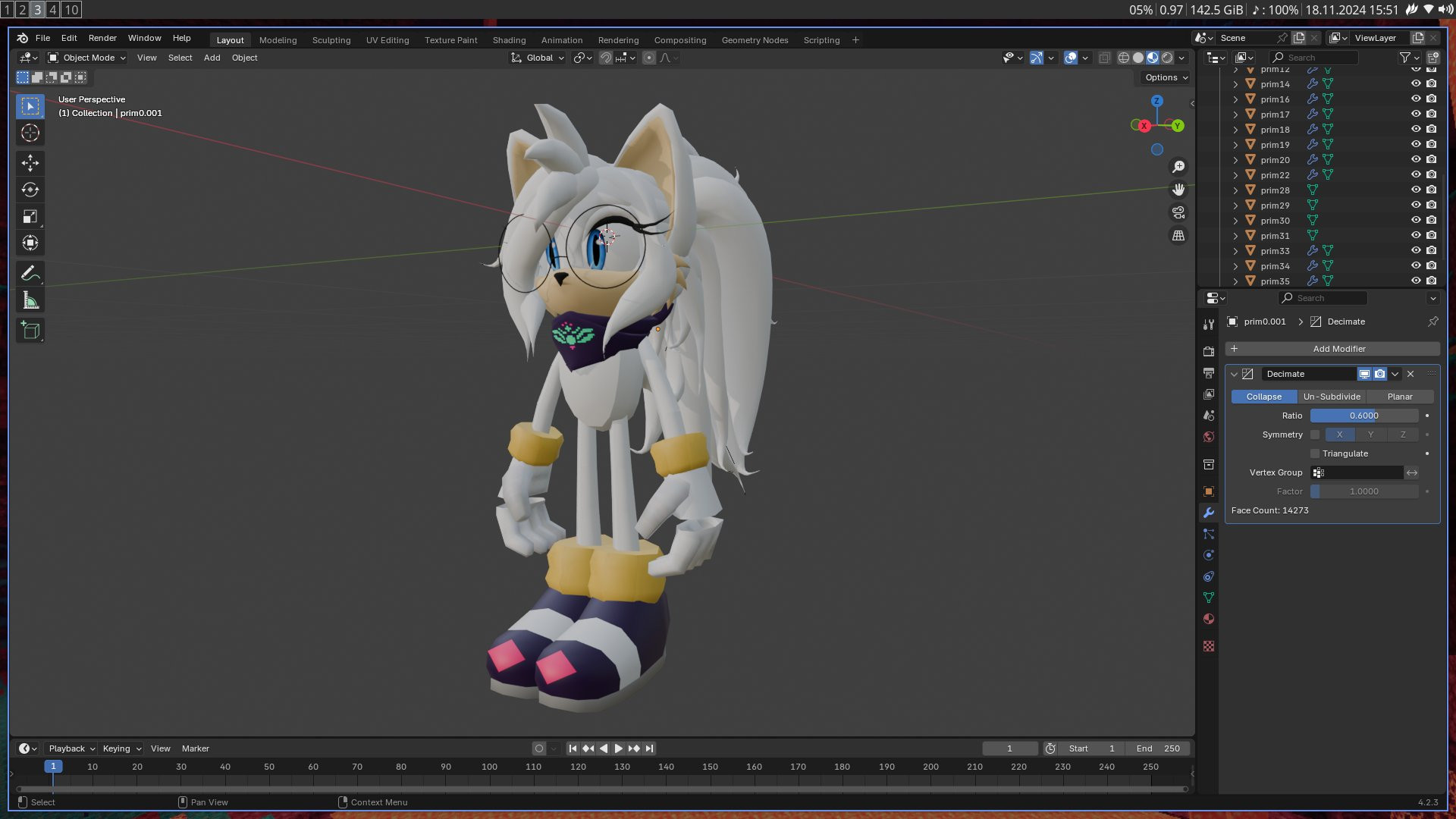Open the Playback dropdown in timeline
The height and width of the screenshot is (819, 1456).
coord(71,748)
